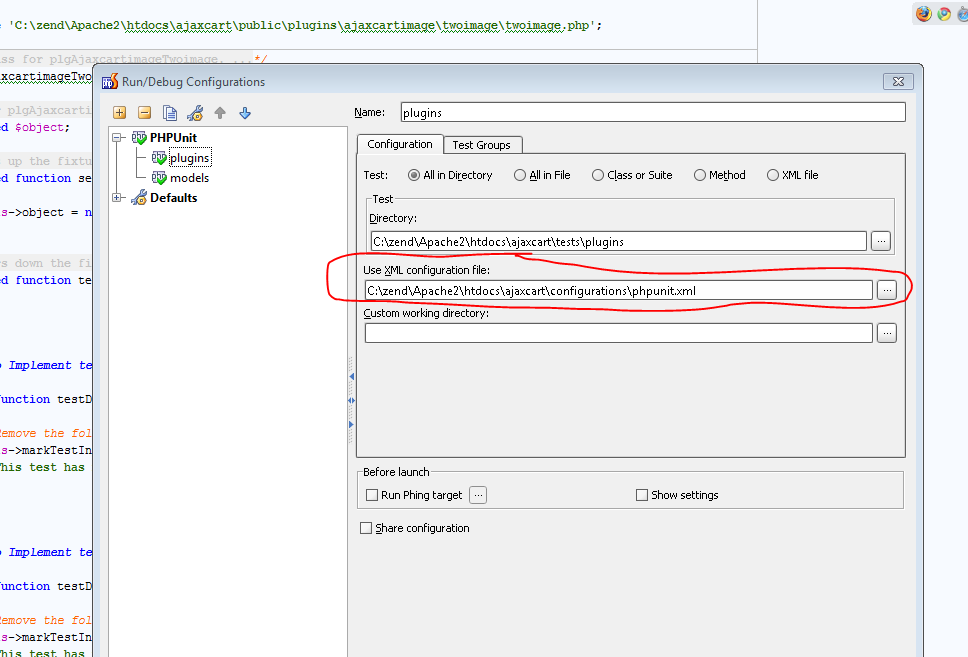Select Class or Suite radio option
This screenshot has height=657, width=968.
click(598, 175)
